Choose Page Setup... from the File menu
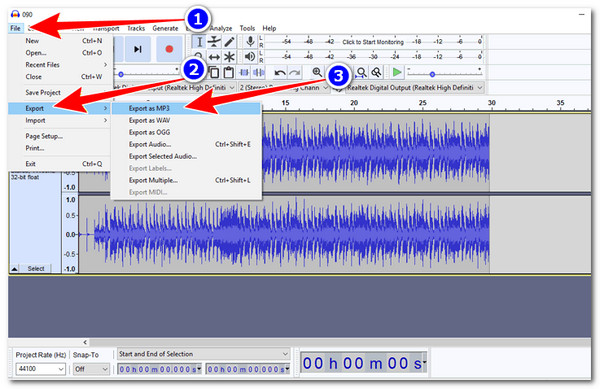 (x=61, y=136)
